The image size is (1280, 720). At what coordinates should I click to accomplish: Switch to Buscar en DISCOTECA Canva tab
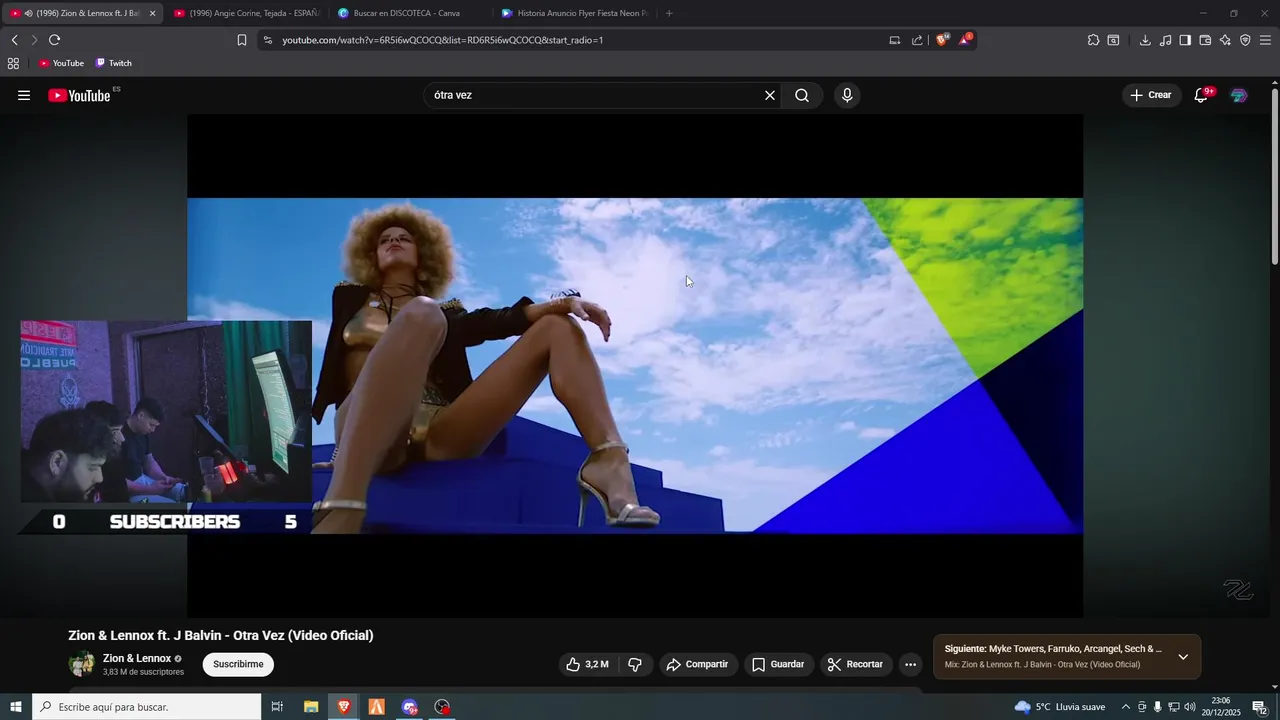tap(410, 13)
